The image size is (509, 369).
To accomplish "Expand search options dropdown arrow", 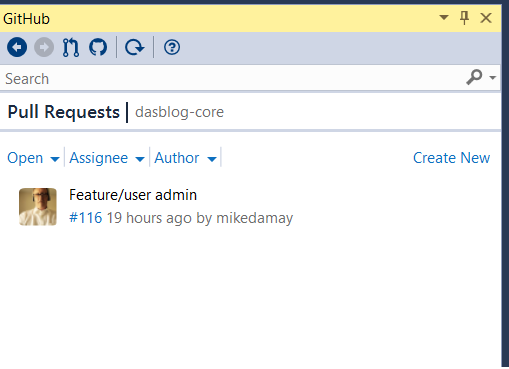I will (x=493, y=78).
